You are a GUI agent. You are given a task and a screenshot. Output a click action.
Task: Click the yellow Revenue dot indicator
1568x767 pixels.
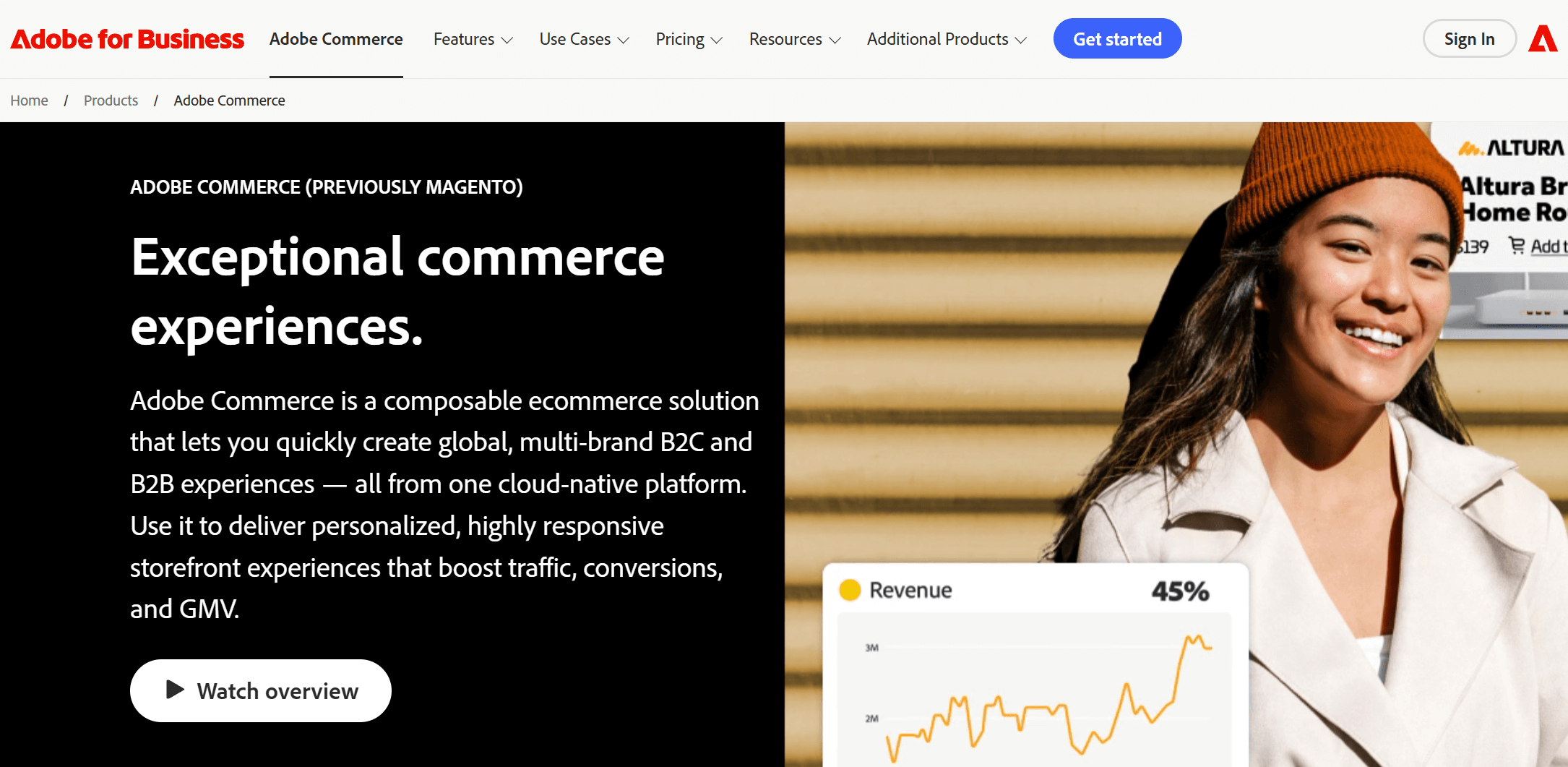[x=850, y=590]
